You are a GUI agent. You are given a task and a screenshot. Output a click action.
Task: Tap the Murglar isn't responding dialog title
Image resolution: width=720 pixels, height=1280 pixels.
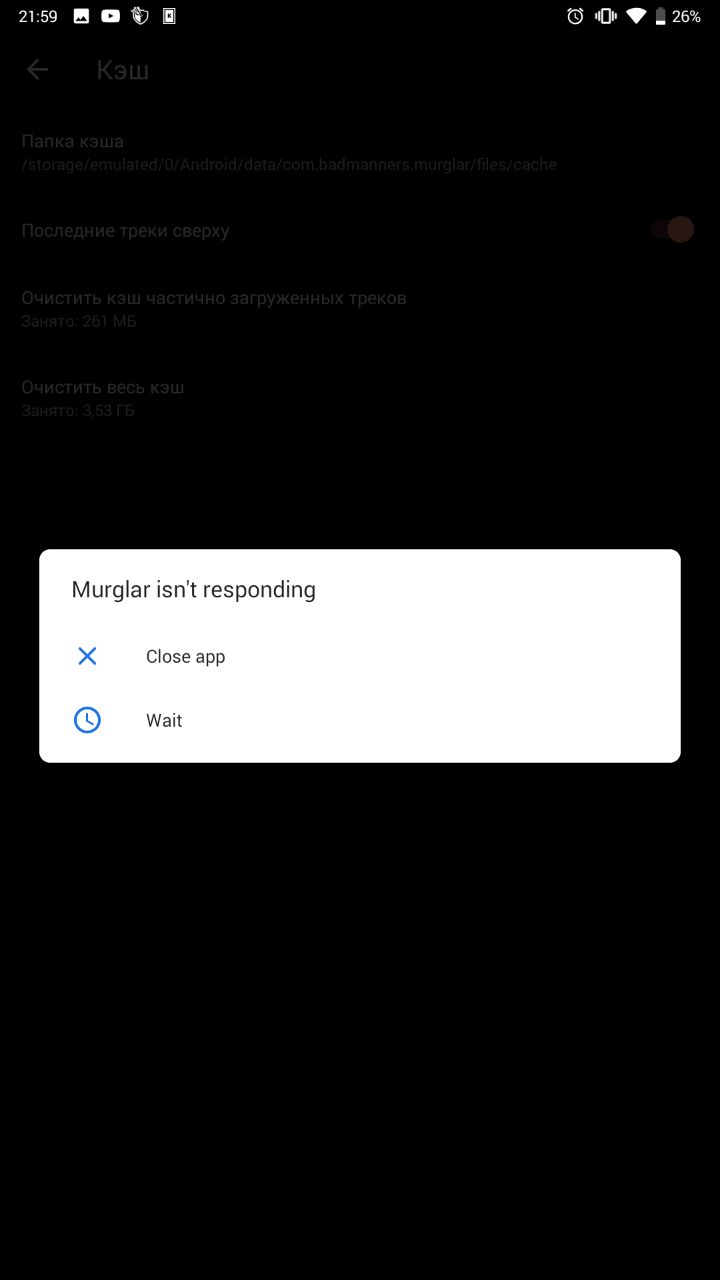[193, 589]
